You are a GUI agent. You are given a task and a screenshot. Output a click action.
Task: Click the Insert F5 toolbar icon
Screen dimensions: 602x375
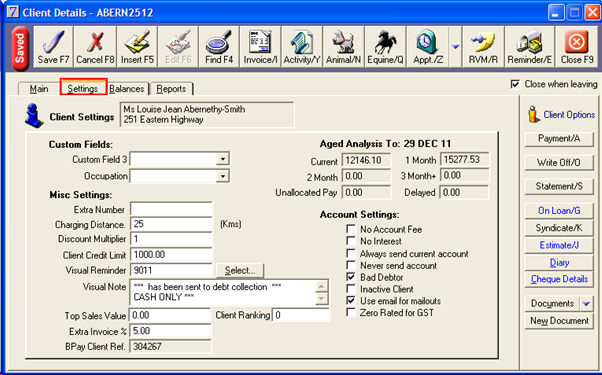(x=137, y=47)
